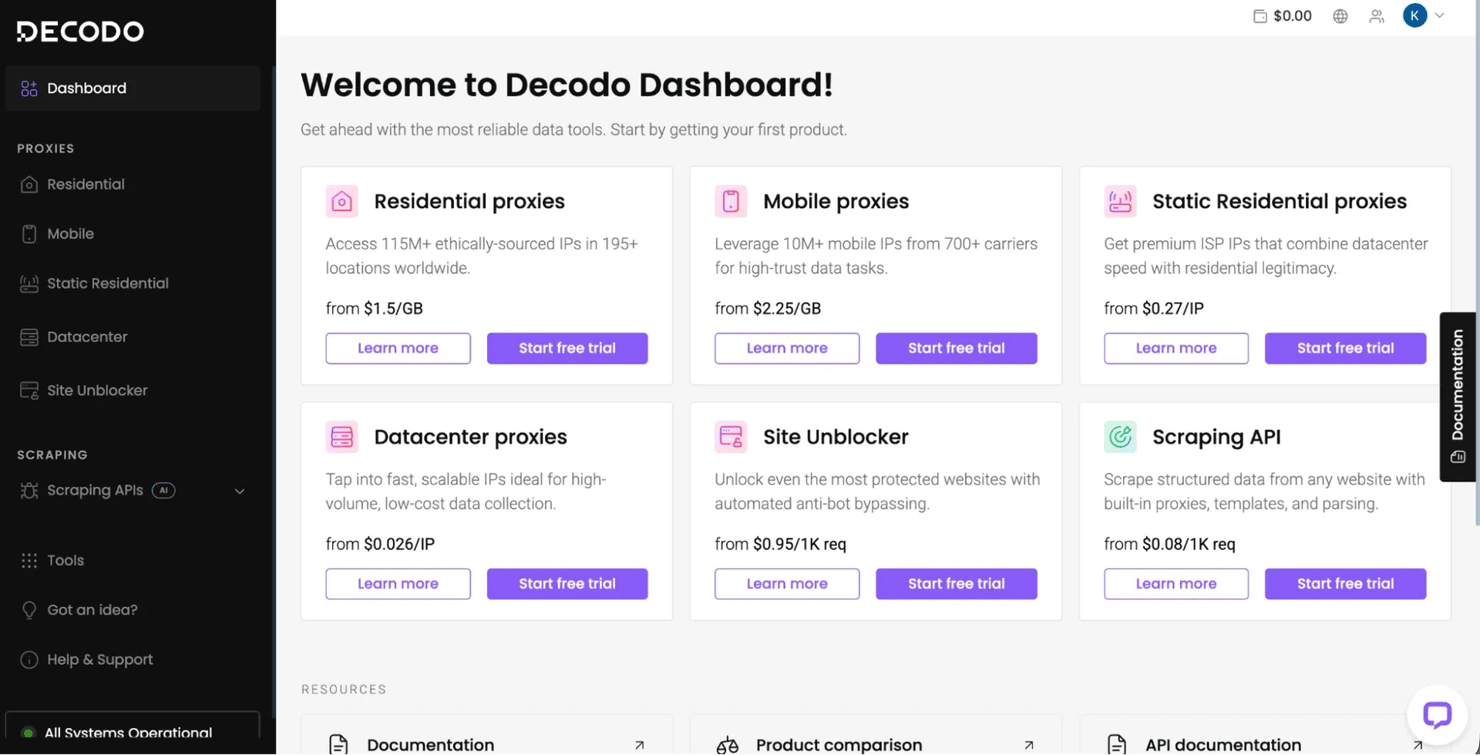The height and width of the screenshot is (755, 1480).
Task: Open the user account dropdown arrow
Action: click(1440, 16)
